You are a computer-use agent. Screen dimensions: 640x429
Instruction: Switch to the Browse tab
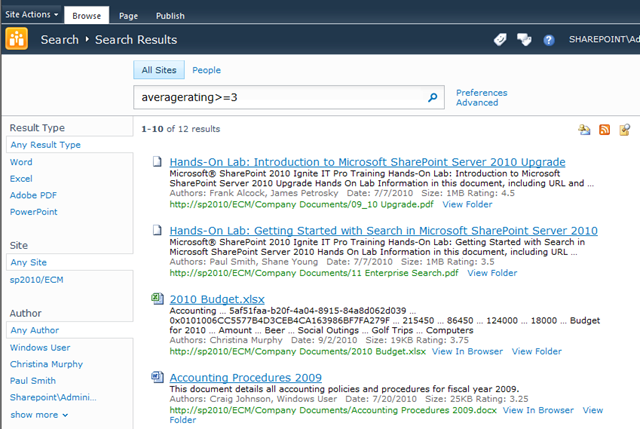coord(87,16)
